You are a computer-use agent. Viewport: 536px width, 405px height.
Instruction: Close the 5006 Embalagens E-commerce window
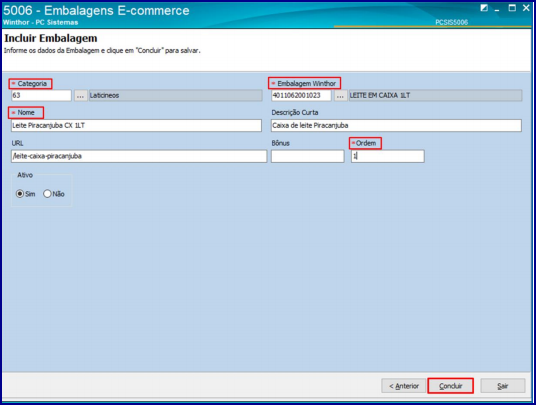pyautogui.click(x=526, y=8)
